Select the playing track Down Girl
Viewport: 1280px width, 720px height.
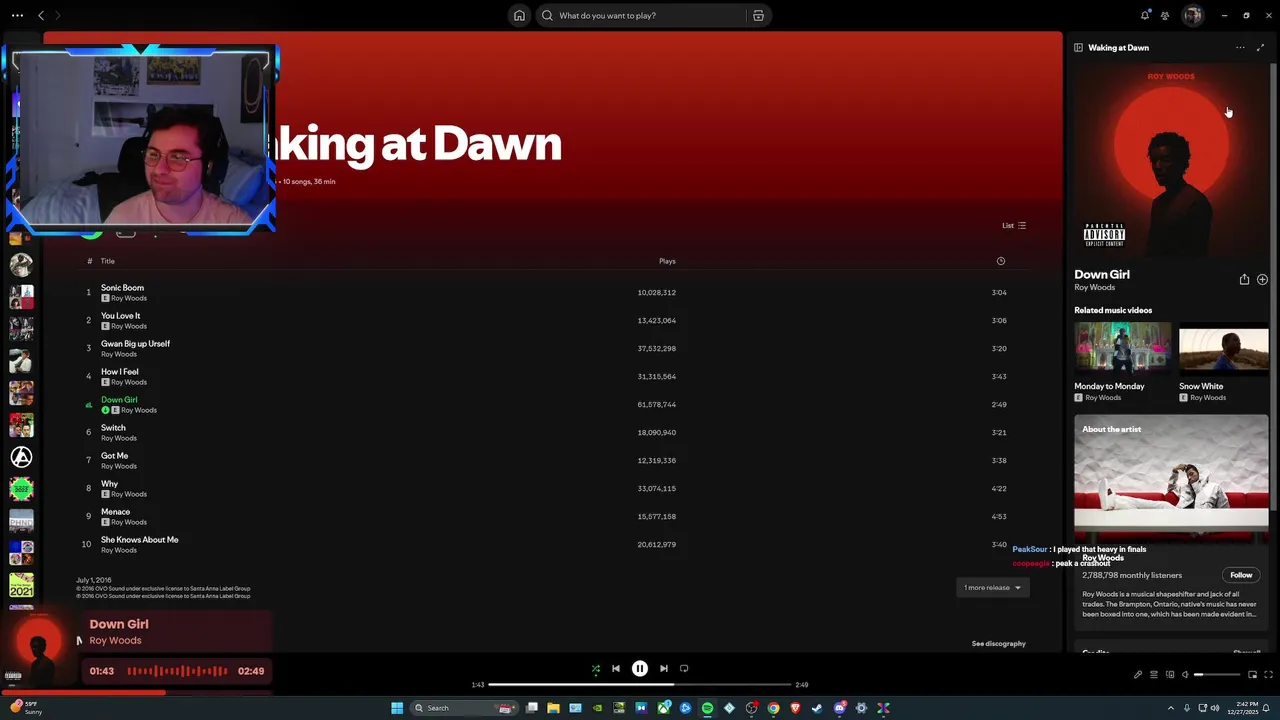119,400
